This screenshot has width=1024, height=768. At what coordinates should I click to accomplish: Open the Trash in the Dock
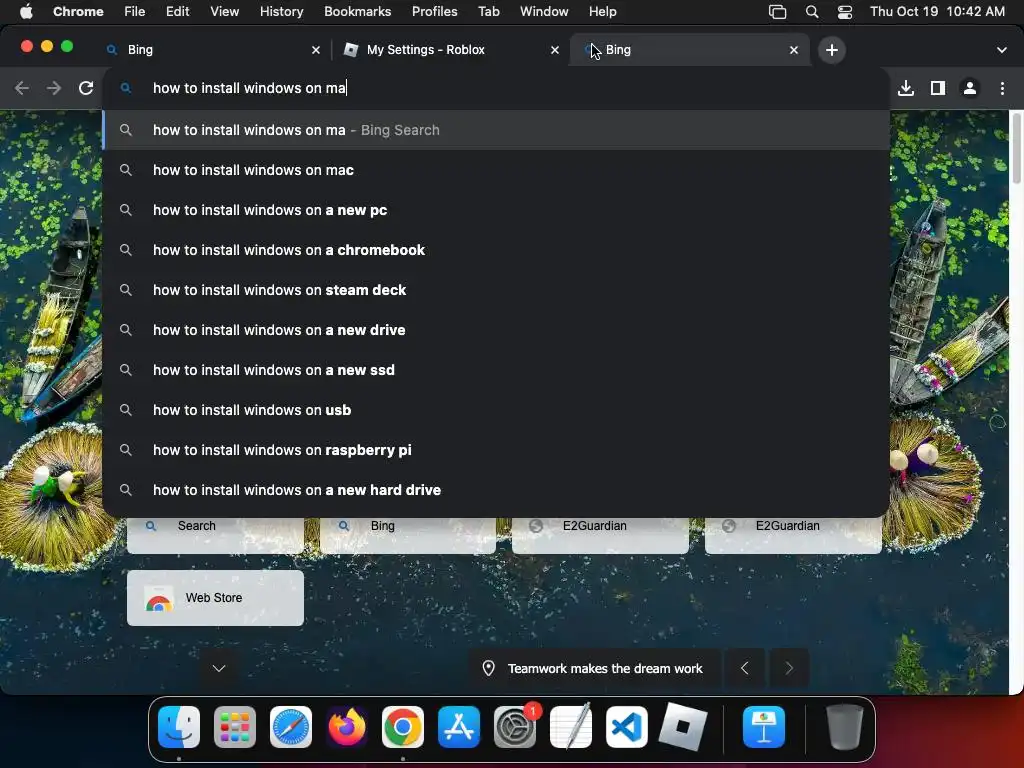(845, 727)
